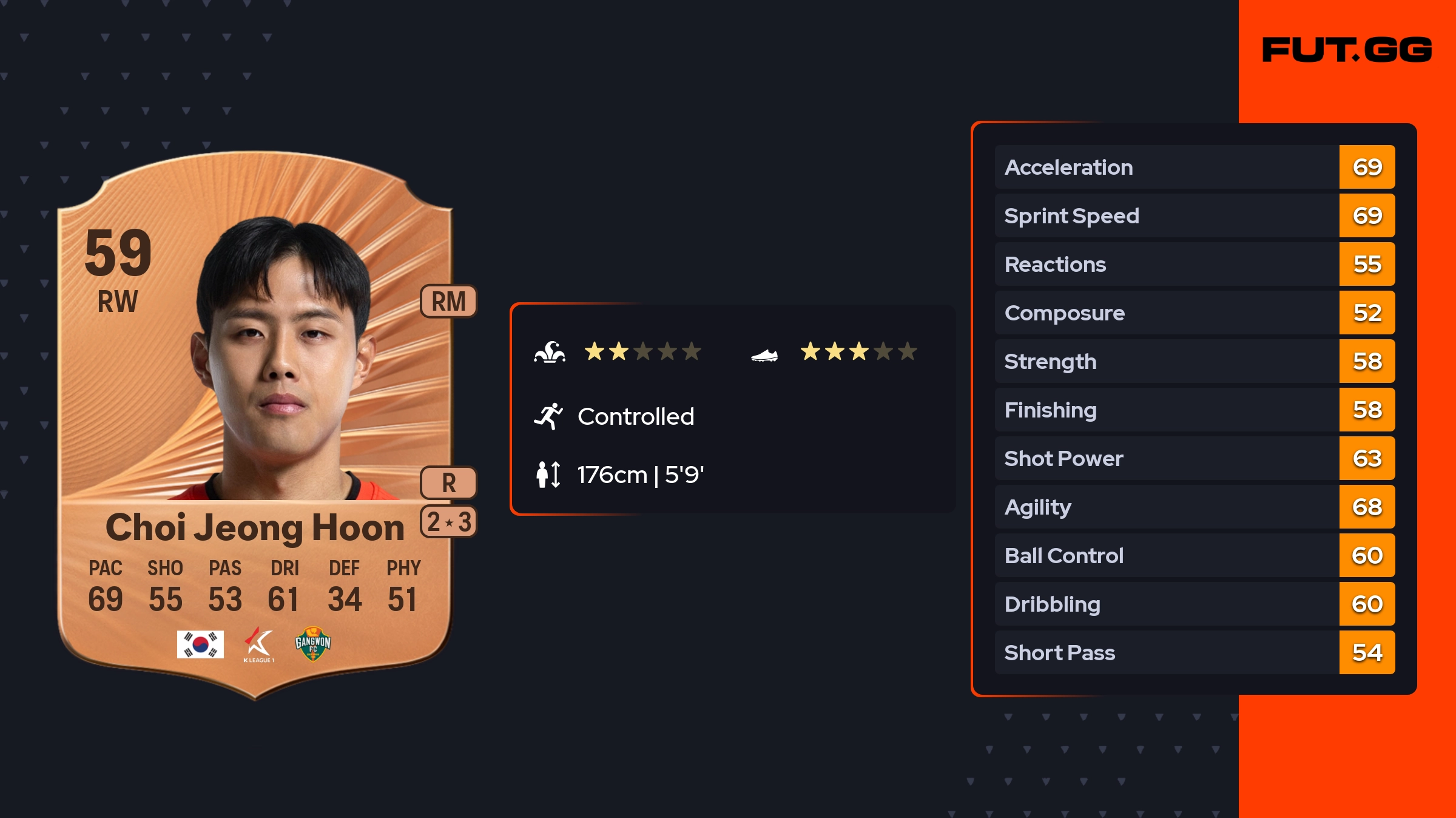Click the weak foot boot icon
Image resolution: width=1456 pixels, height=818 pixels.
[764, 355]
